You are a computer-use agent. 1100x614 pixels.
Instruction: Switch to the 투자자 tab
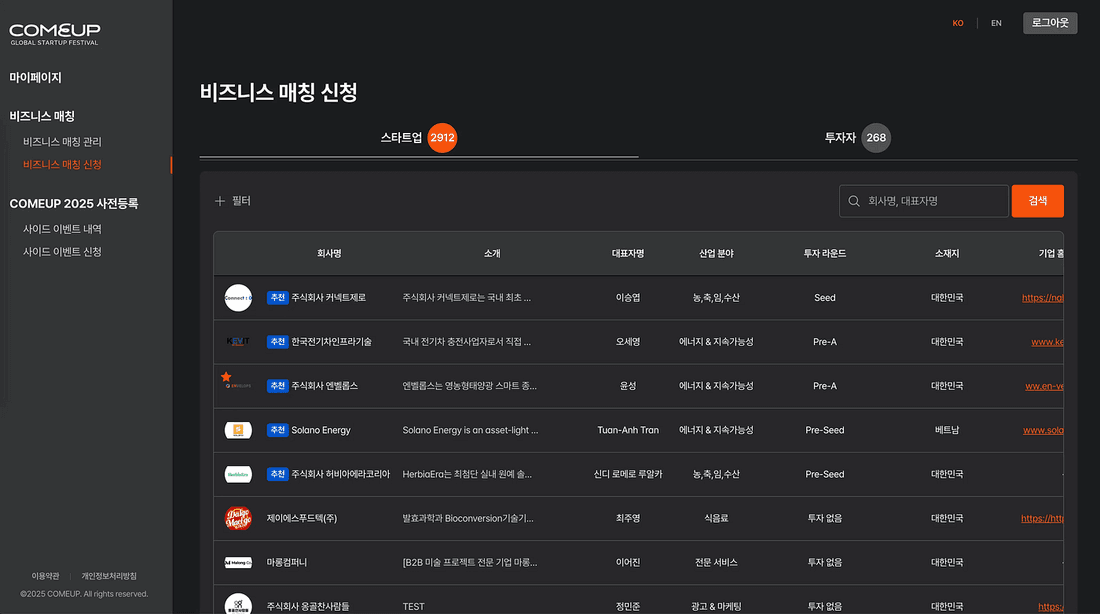857,138
